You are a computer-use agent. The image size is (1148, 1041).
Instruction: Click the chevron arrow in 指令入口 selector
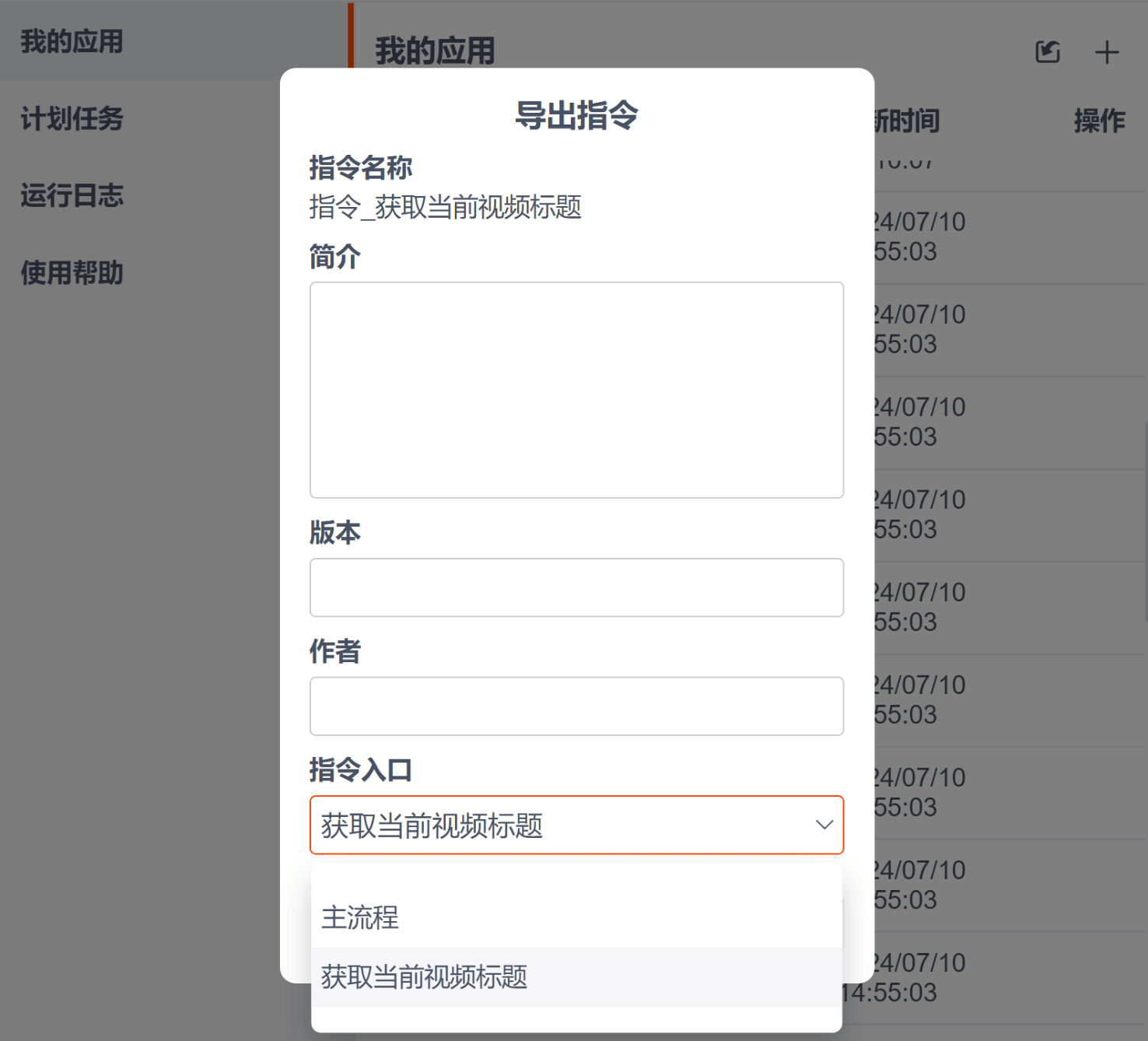(x=824, y=825)
